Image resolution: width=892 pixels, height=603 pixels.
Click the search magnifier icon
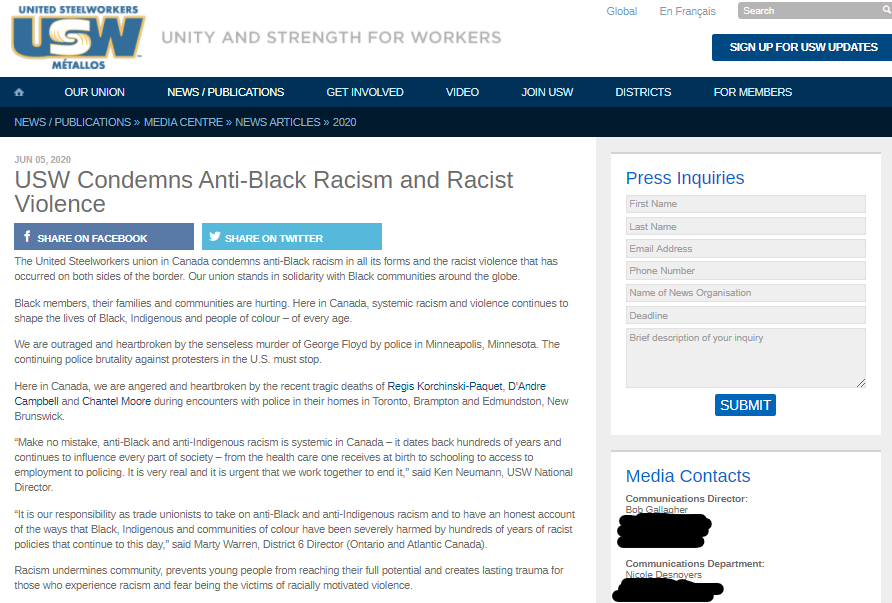coord(886,10)
